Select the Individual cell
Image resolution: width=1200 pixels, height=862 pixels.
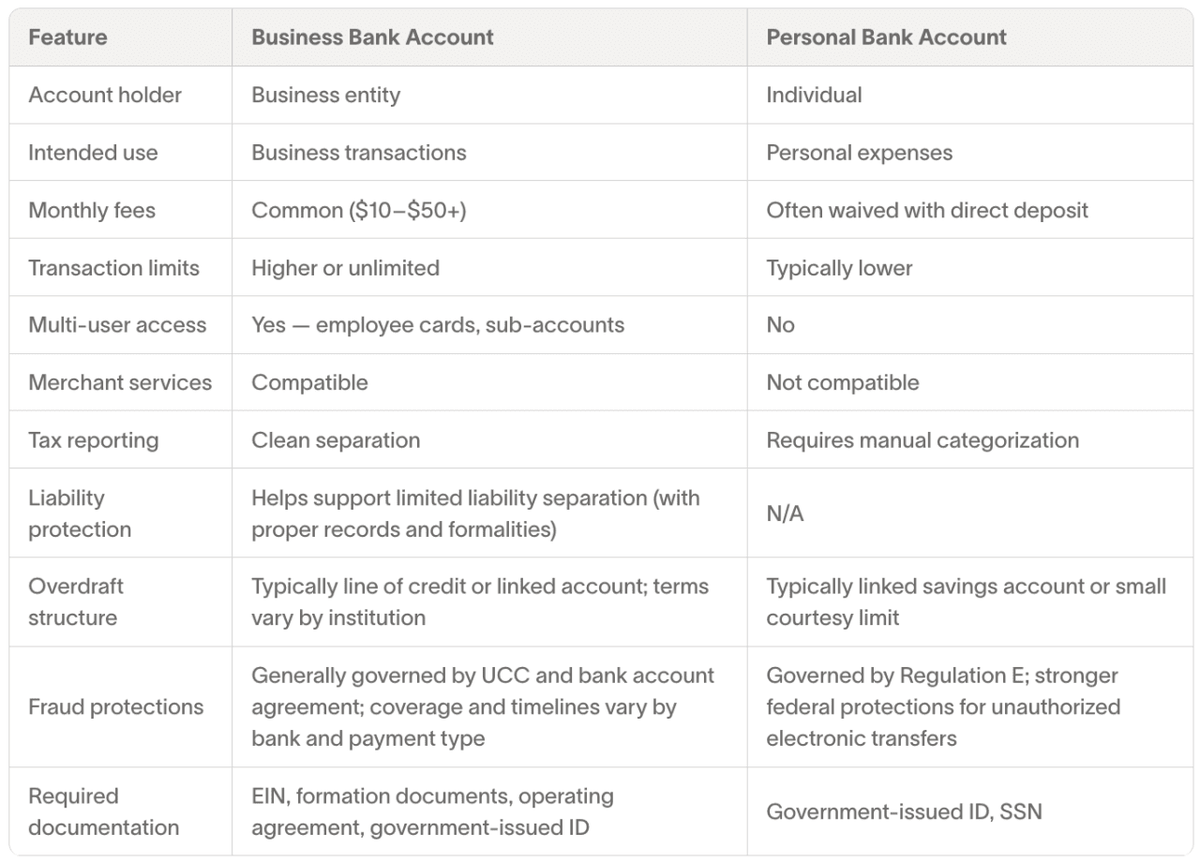point(814,95)
